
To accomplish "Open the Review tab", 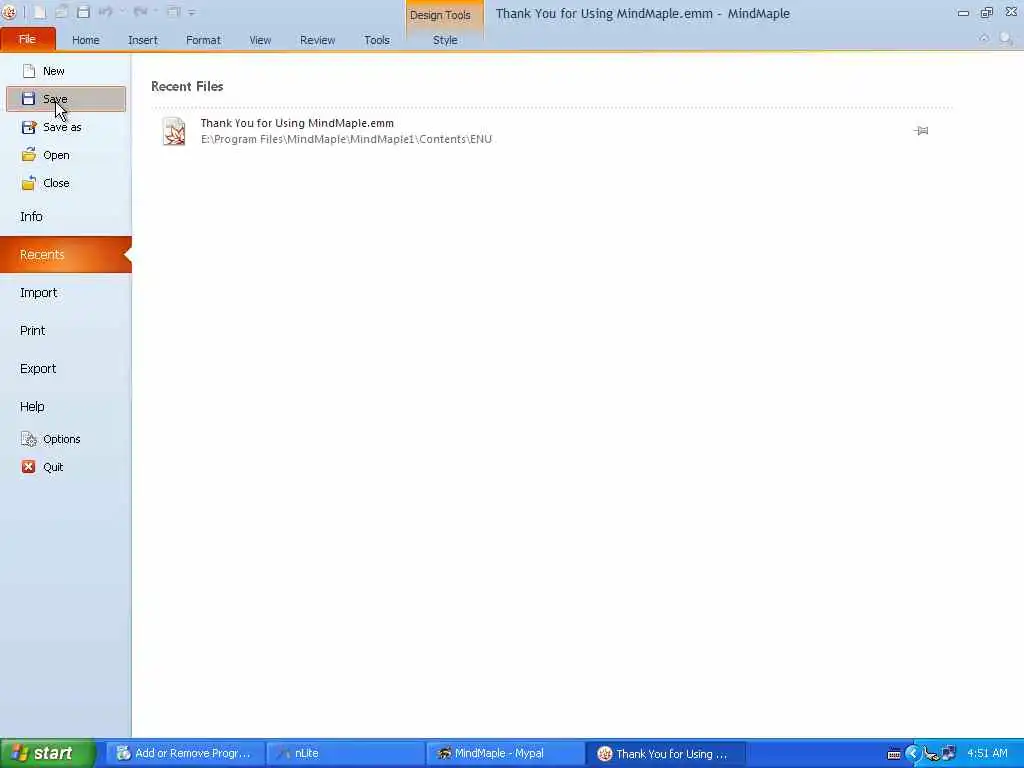I will point(317,40).
